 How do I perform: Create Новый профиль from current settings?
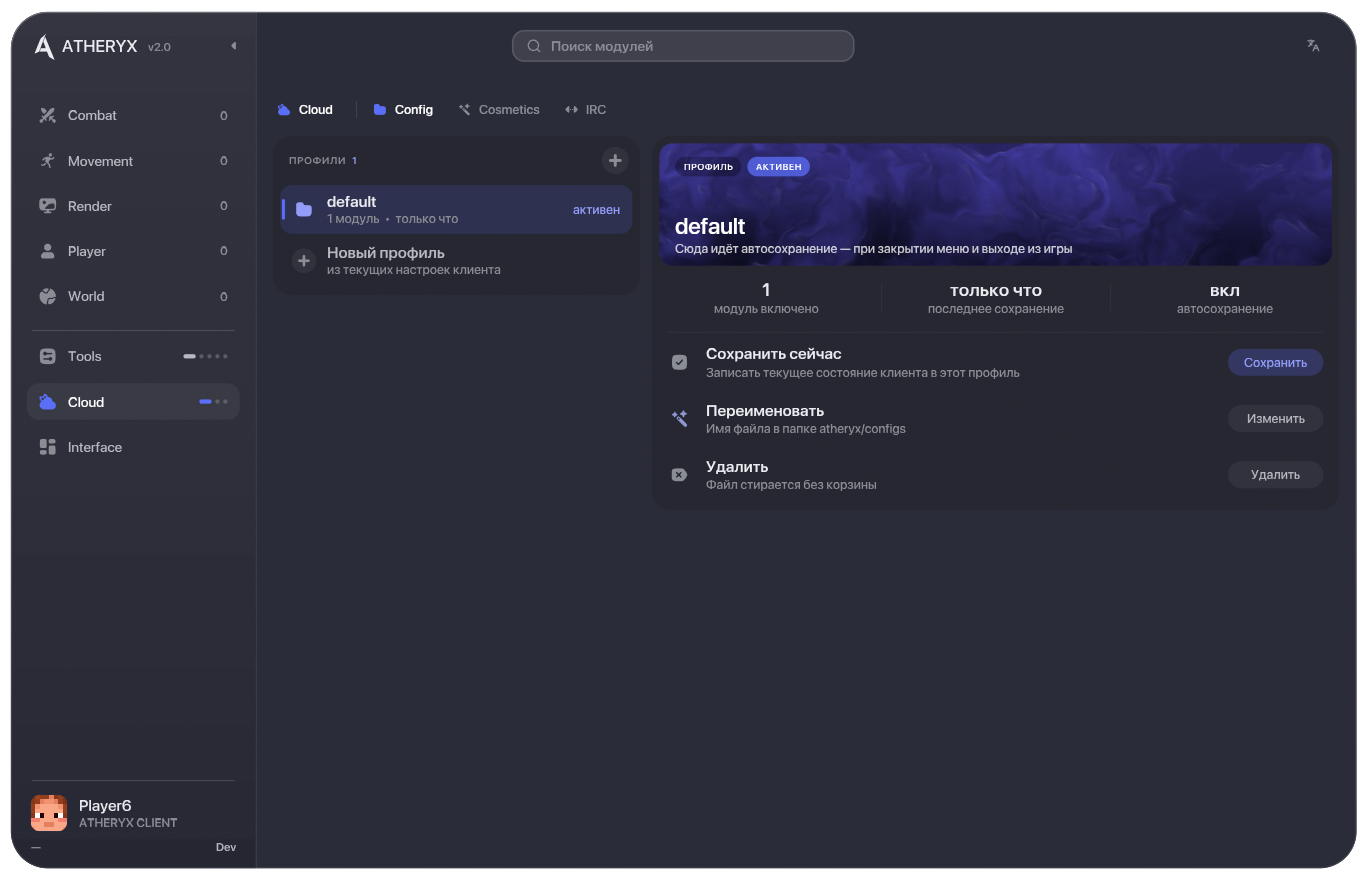456,261
